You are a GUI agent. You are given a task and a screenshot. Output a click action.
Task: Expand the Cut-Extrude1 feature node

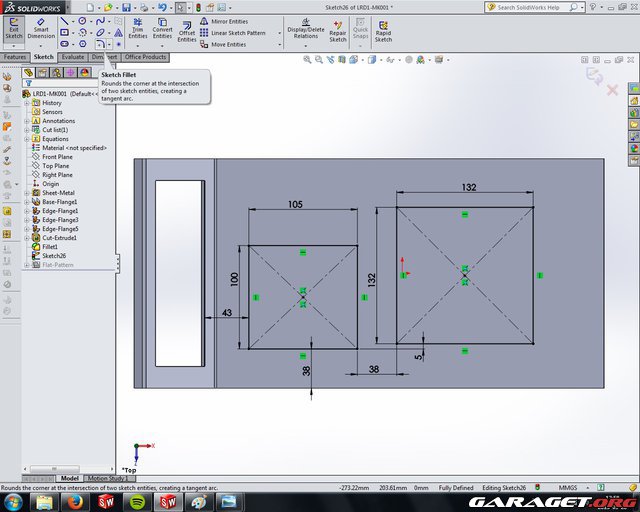coord(27,238)
